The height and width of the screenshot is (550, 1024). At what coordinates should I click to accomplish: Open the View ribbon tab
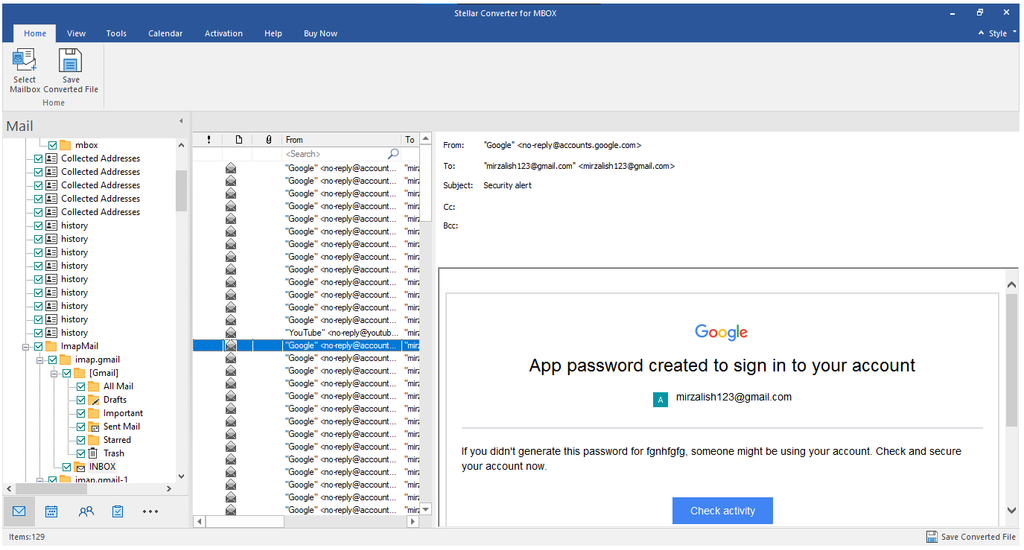click(x=76, y=33)
